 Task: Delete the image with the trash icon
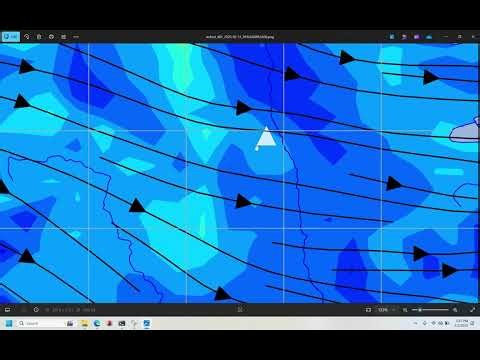(x=39, y=37)
